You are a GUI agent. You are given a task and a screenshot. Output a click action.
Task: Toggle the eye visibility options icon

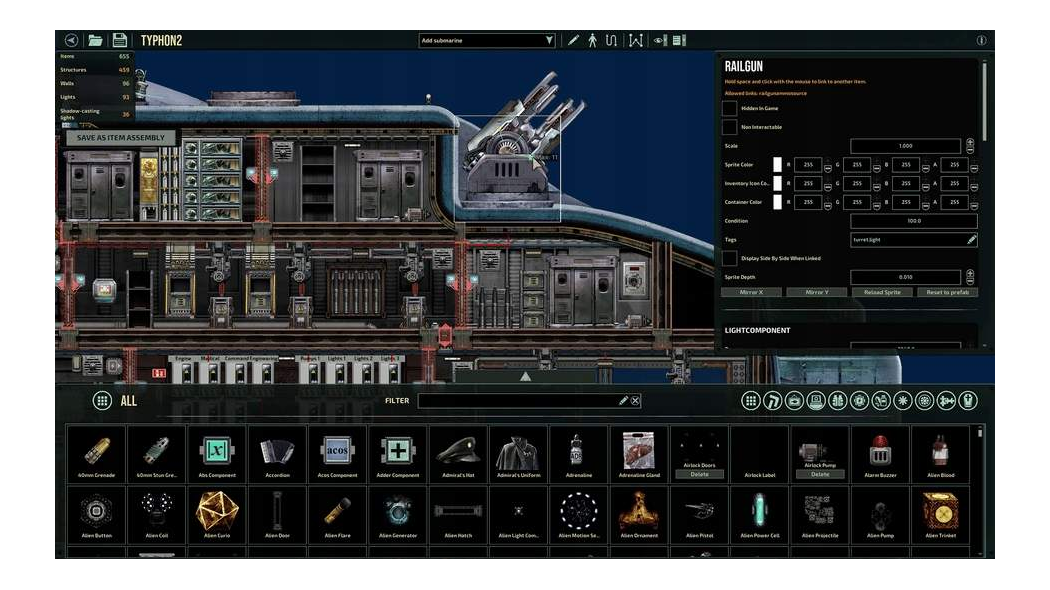coord(660,40)
